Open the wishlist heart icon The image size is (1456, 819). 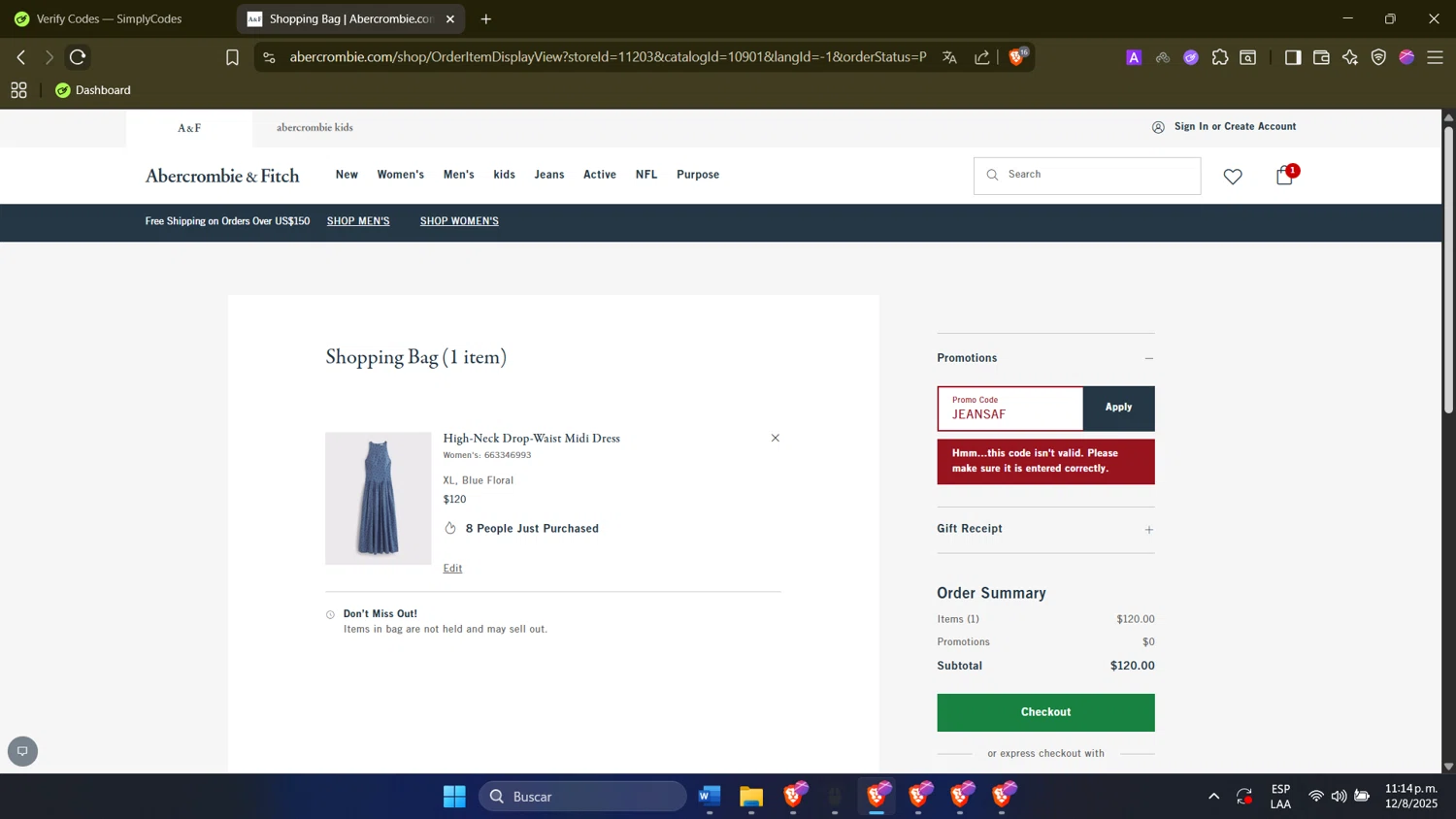[1233, 177]
